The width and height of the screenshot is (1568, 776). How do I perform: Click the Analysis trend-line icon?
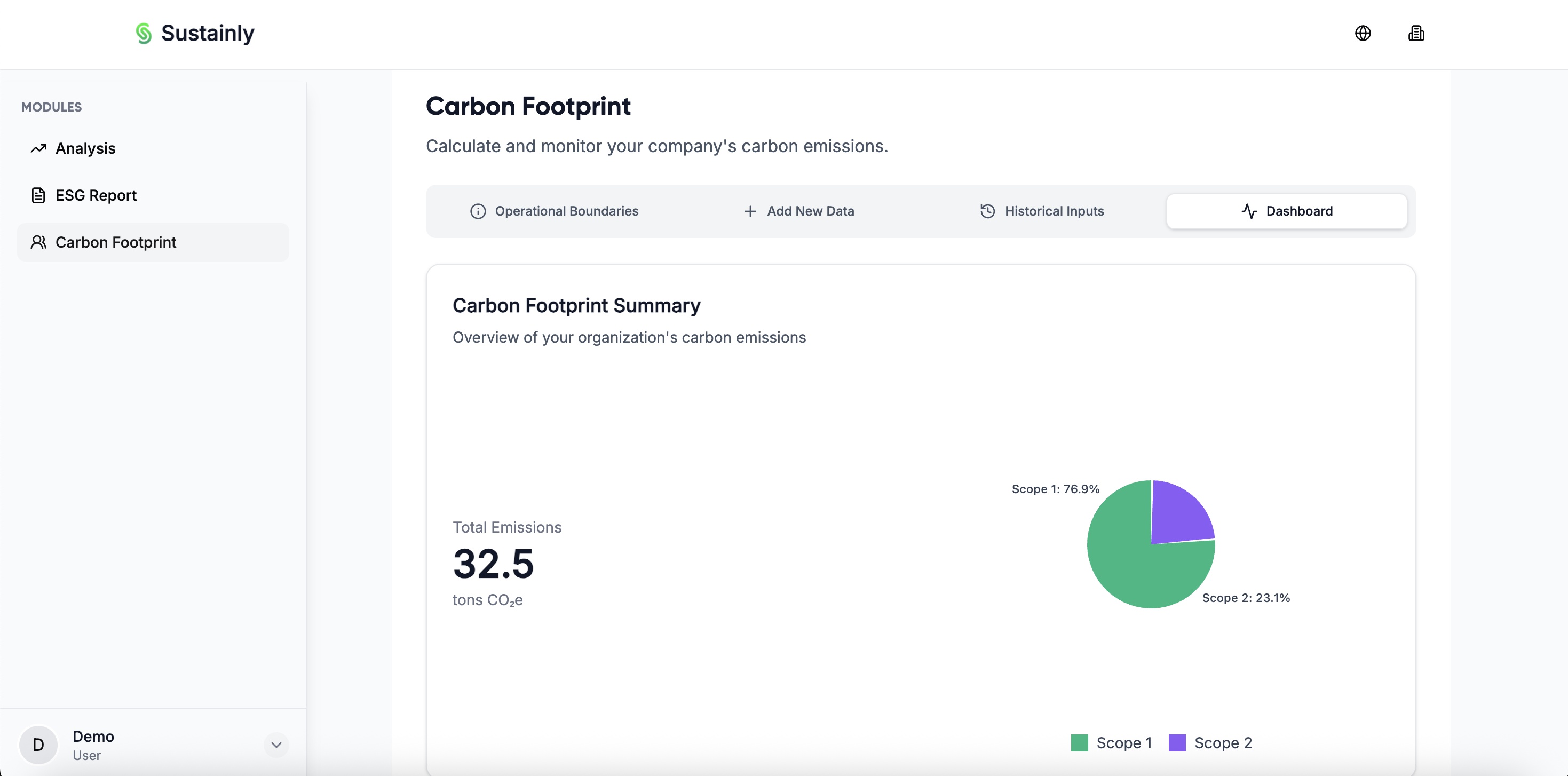(38, 148)
